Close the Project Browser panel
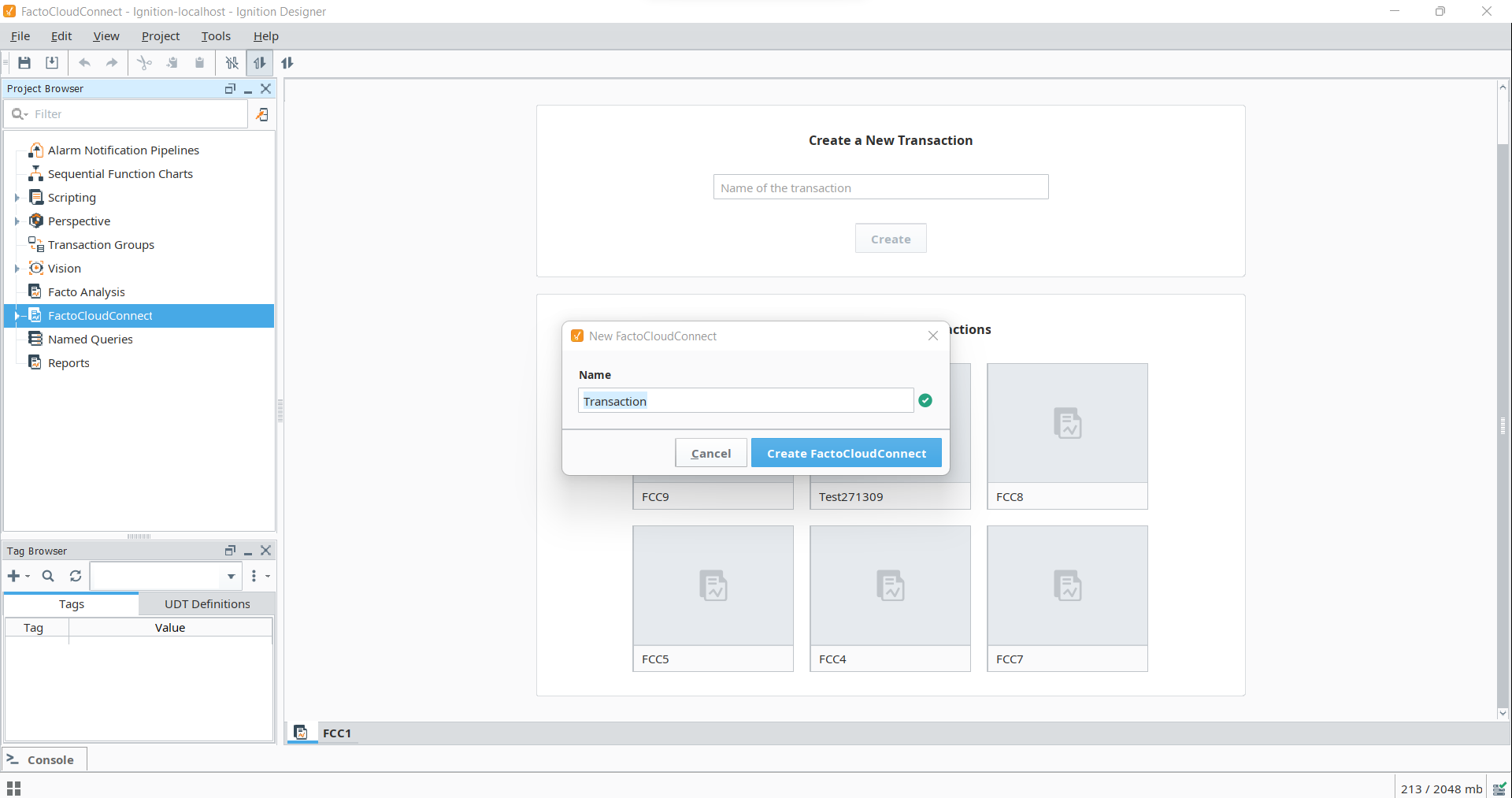The height and width of the screenshot is (798, 1512). coord(266,89)
